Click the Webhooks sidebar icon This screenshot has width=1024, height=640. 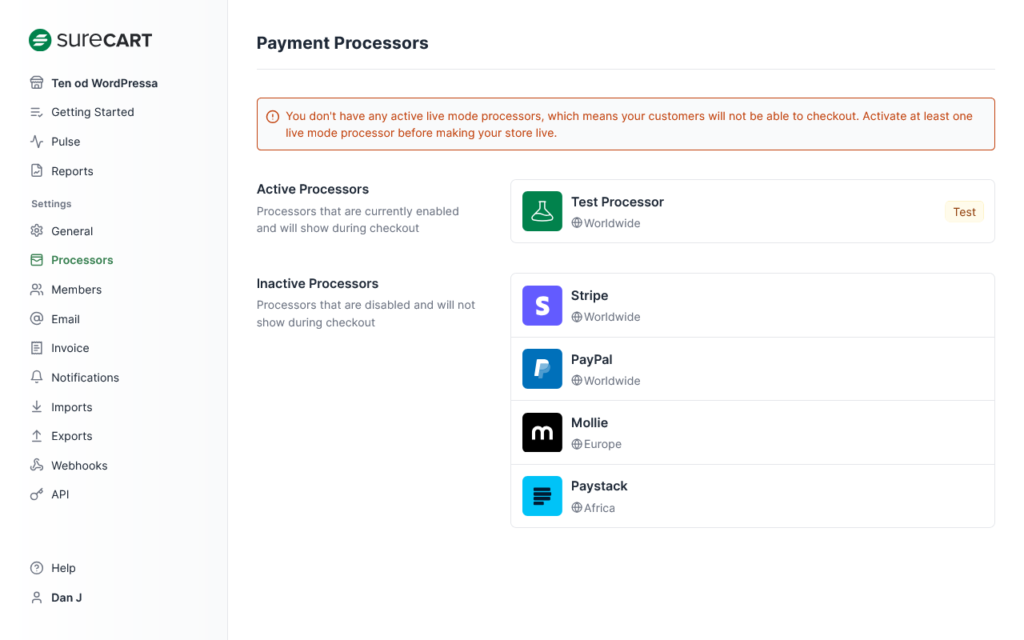tap(37, 465)
